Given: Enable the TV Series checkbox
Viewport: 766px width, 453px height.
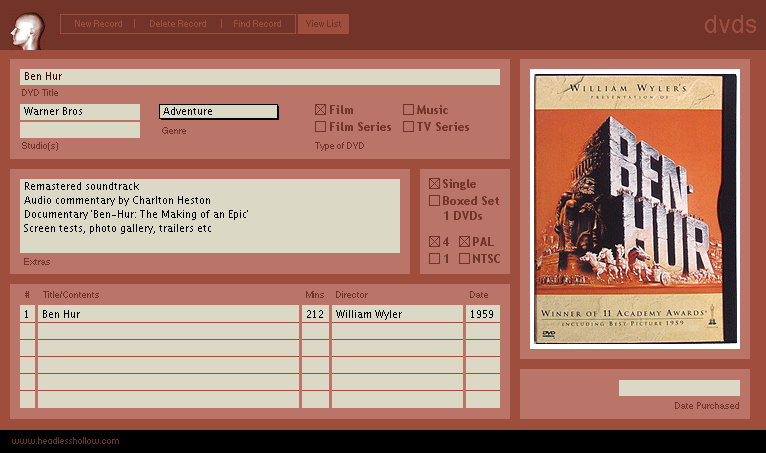Looking at the screenshot, I should coord(408,127).
